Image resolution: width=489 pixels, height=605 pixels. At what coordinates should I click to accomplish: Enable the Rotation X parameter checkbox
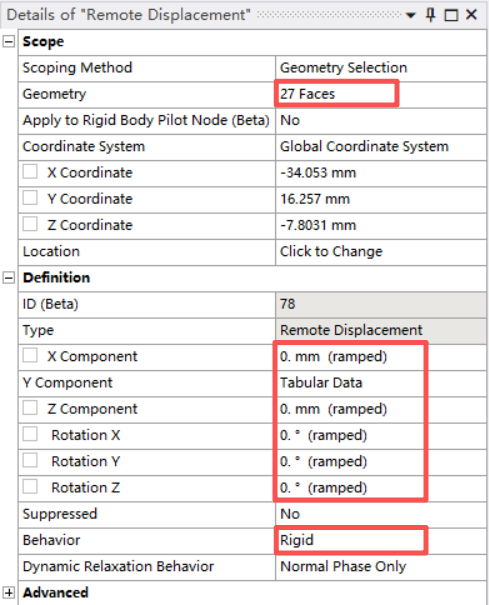point(30,434)
